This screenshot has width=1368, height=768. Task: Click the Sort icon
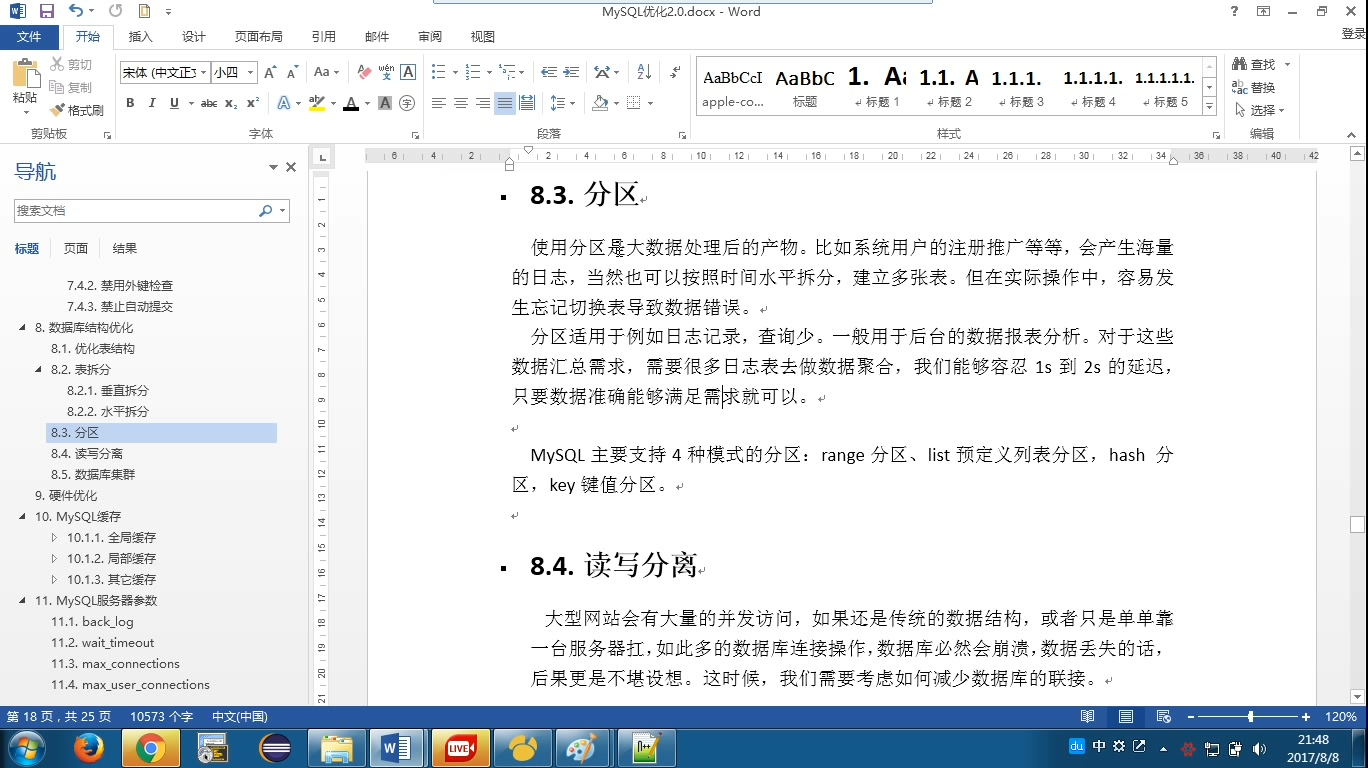point(644,72)
